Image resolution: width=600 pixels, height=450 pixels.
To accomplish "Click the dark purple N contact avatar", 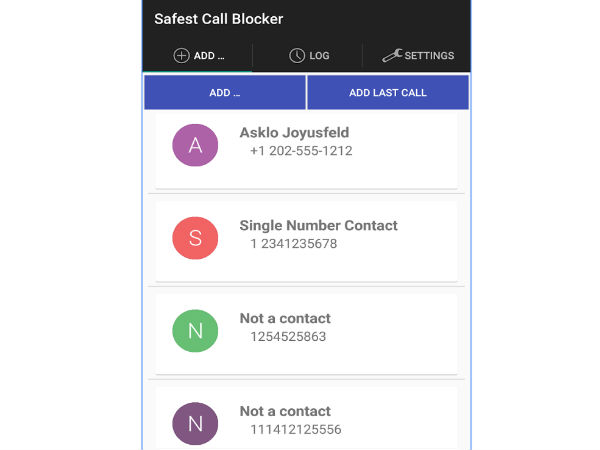I will 195,423.
